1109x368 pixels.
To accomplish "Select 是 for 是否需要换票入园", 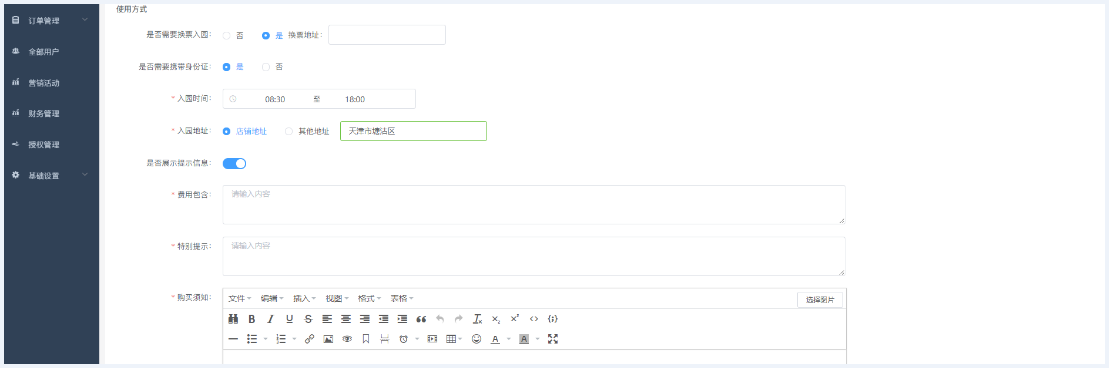I will click(x=266, y=35).
